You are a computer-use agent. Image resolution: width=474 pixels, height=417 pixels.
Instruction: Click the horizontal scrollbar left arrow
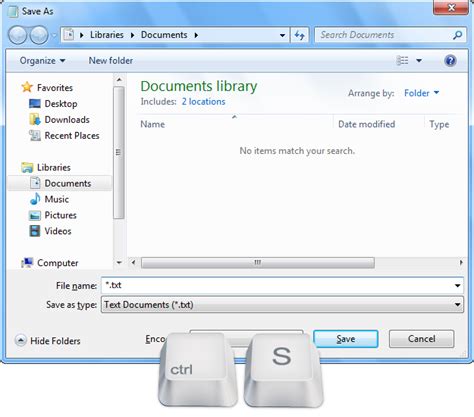(x=133, y=263)
